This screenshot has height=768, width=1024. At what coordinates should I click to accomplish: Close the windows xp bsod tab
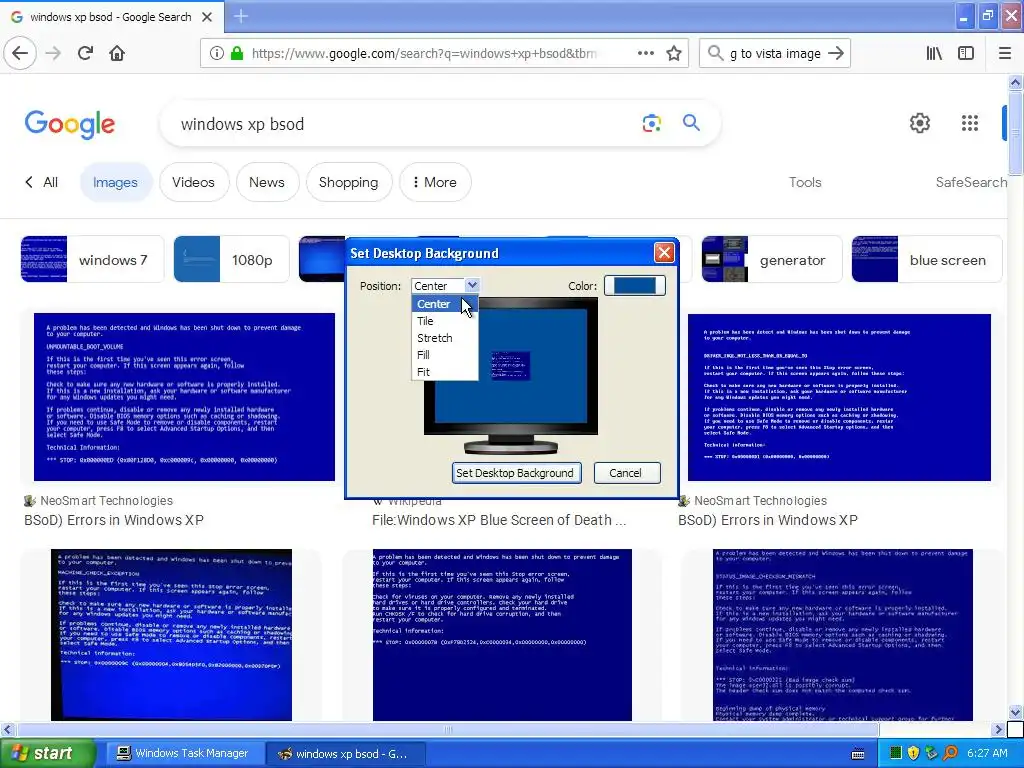[207, 17]
